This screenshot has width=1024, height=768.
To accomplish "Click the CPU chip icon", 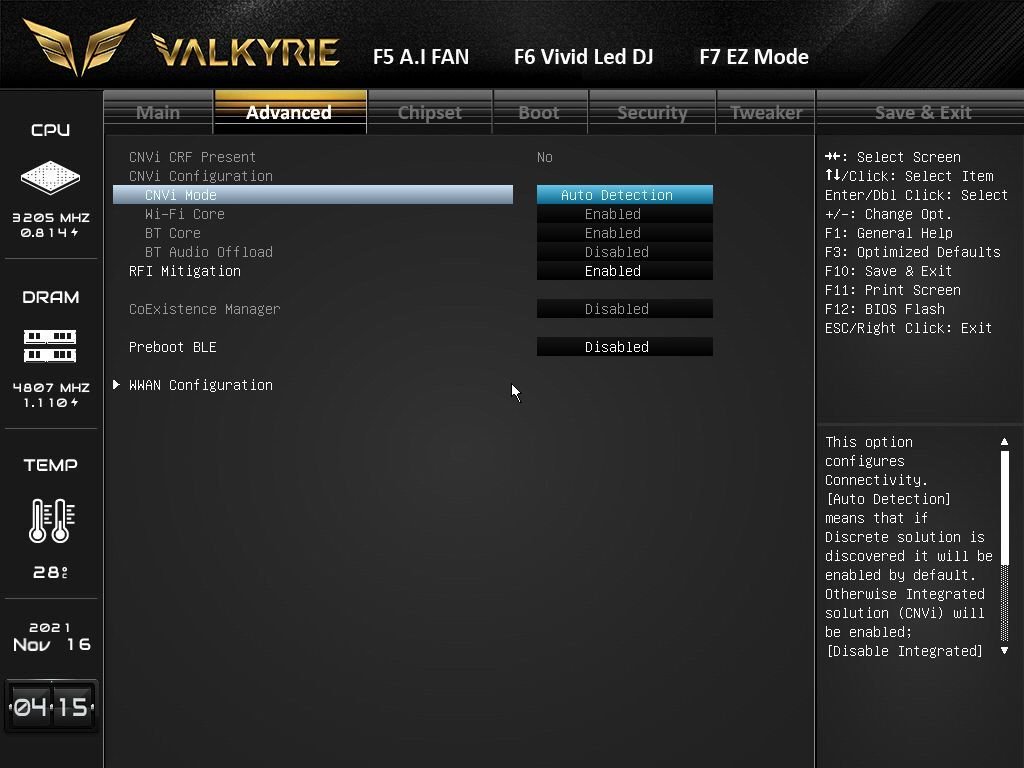I will tap(50, 177).
